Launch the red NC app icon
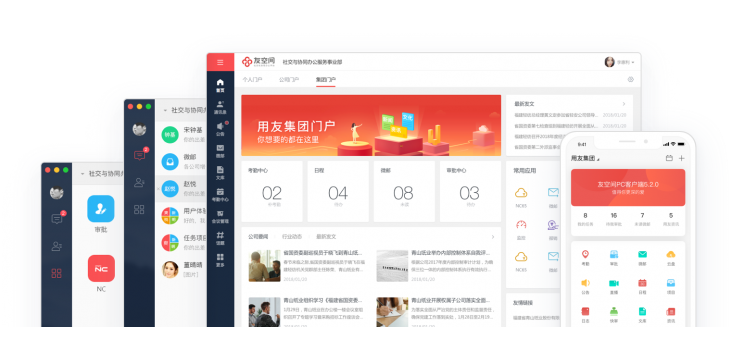 (101, 268)
